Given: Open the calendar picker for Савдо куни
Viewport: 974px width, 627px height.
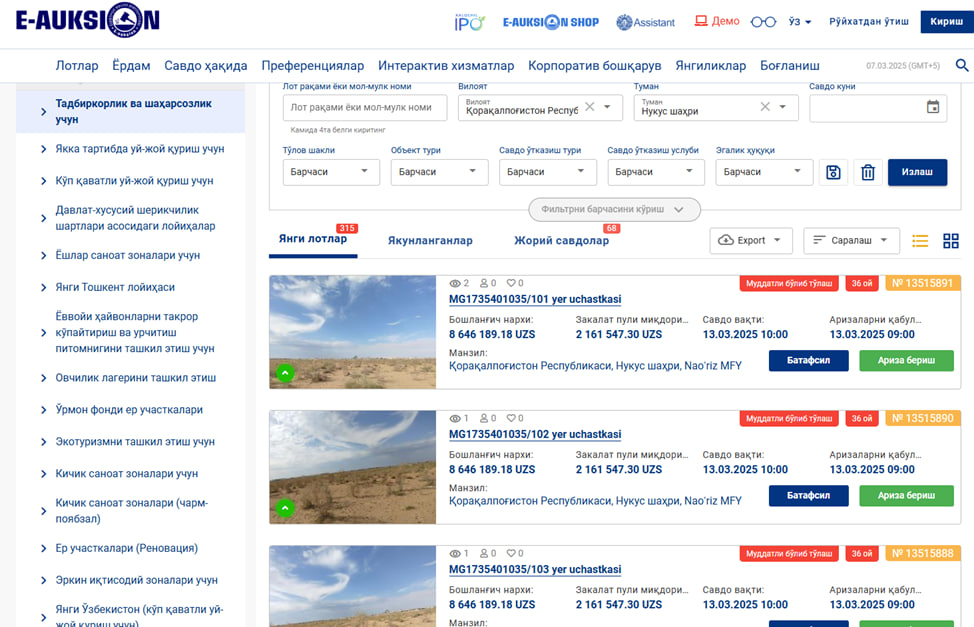Looking at the screenshot, I should (932, 108).
